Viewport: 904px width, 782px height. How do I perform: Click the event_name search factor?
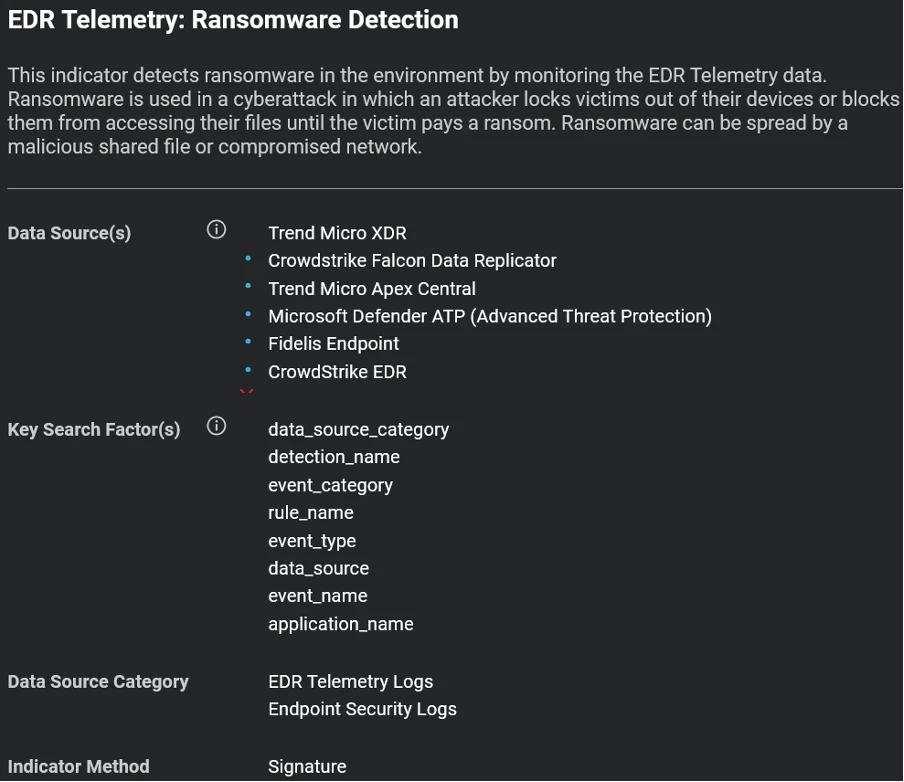[318, 596]
